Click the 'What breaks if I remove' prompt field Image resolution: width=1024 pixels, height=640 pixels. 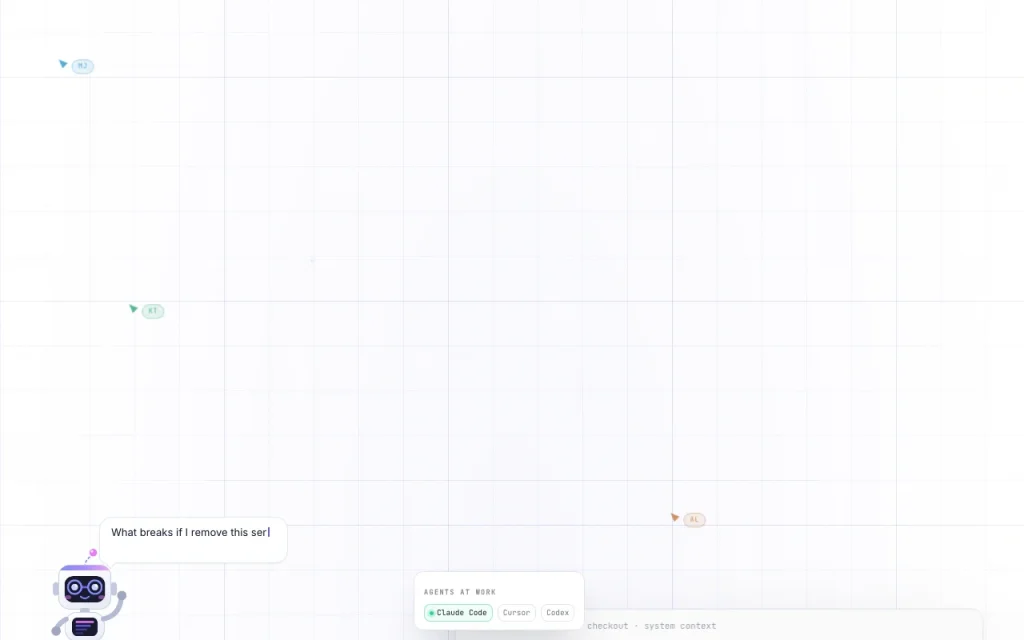point(193,539)
